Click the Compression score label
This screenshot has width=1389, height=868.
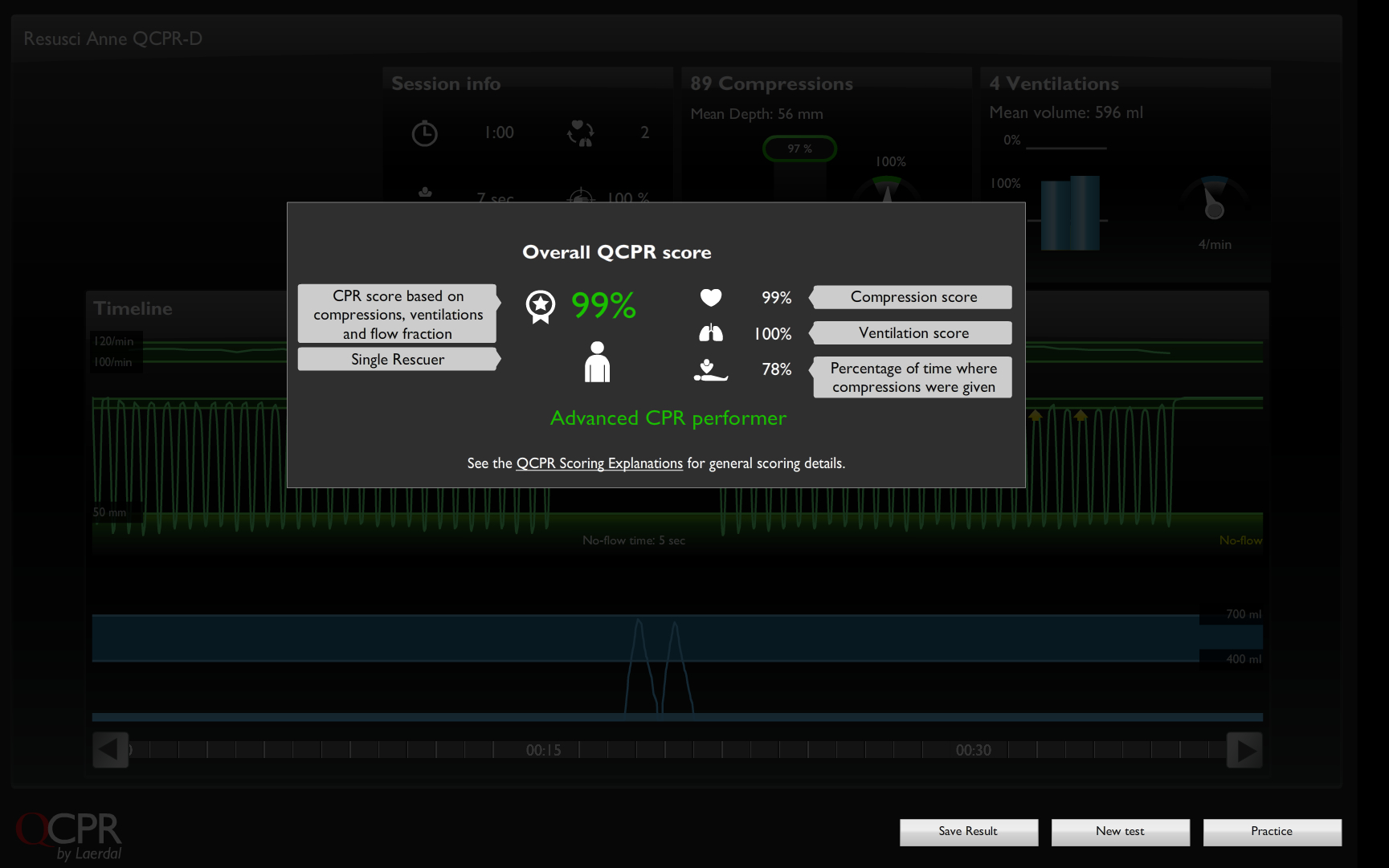(913, 297)
